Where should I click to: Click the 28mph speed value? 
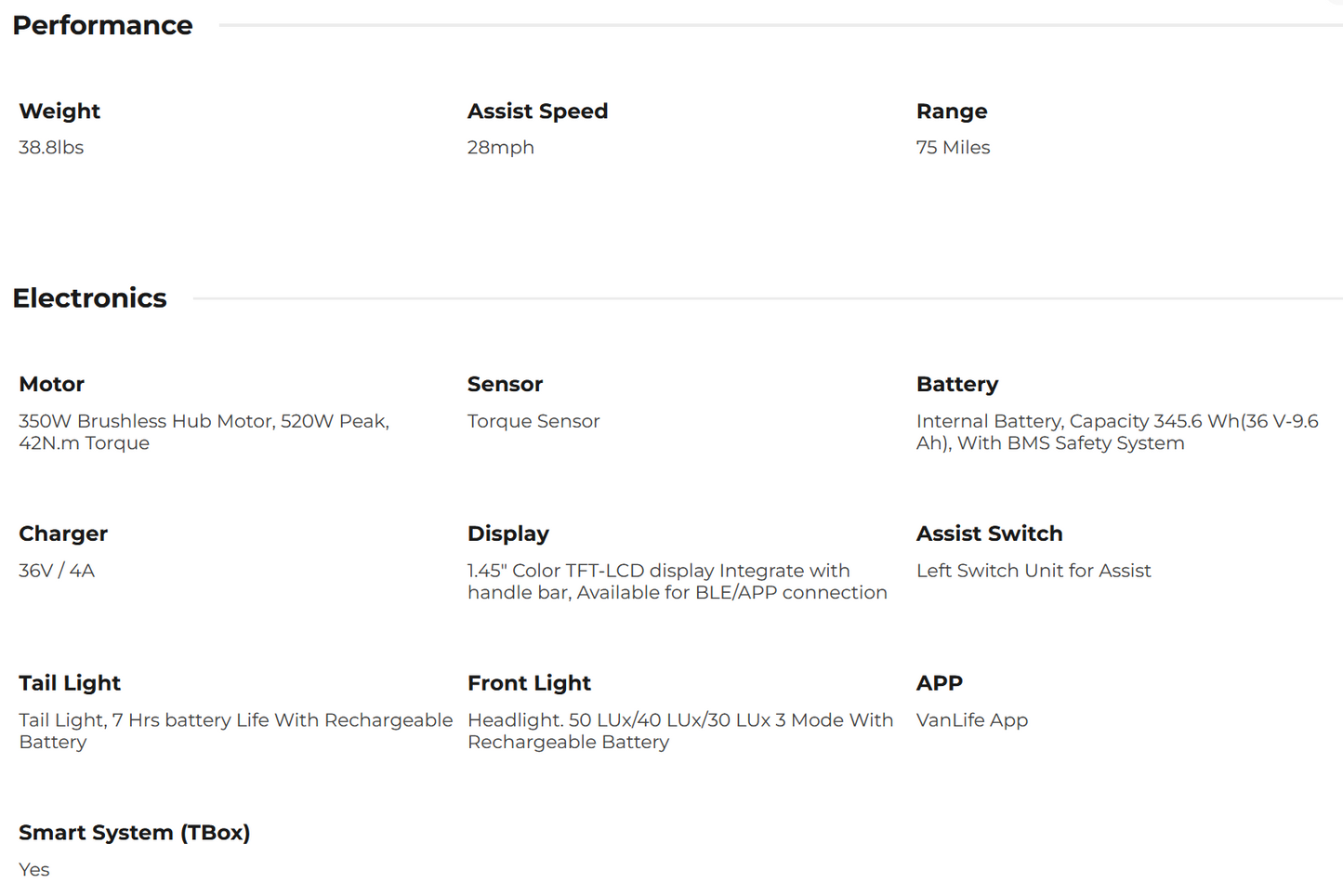pyautogui.click(x=500, y=148)
